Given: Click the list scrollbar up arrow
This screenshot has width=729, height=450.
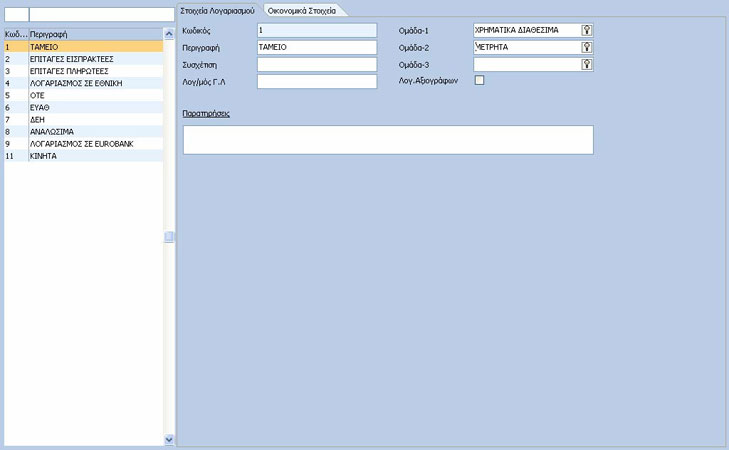Looking at the screenshot, I should 169,33.
